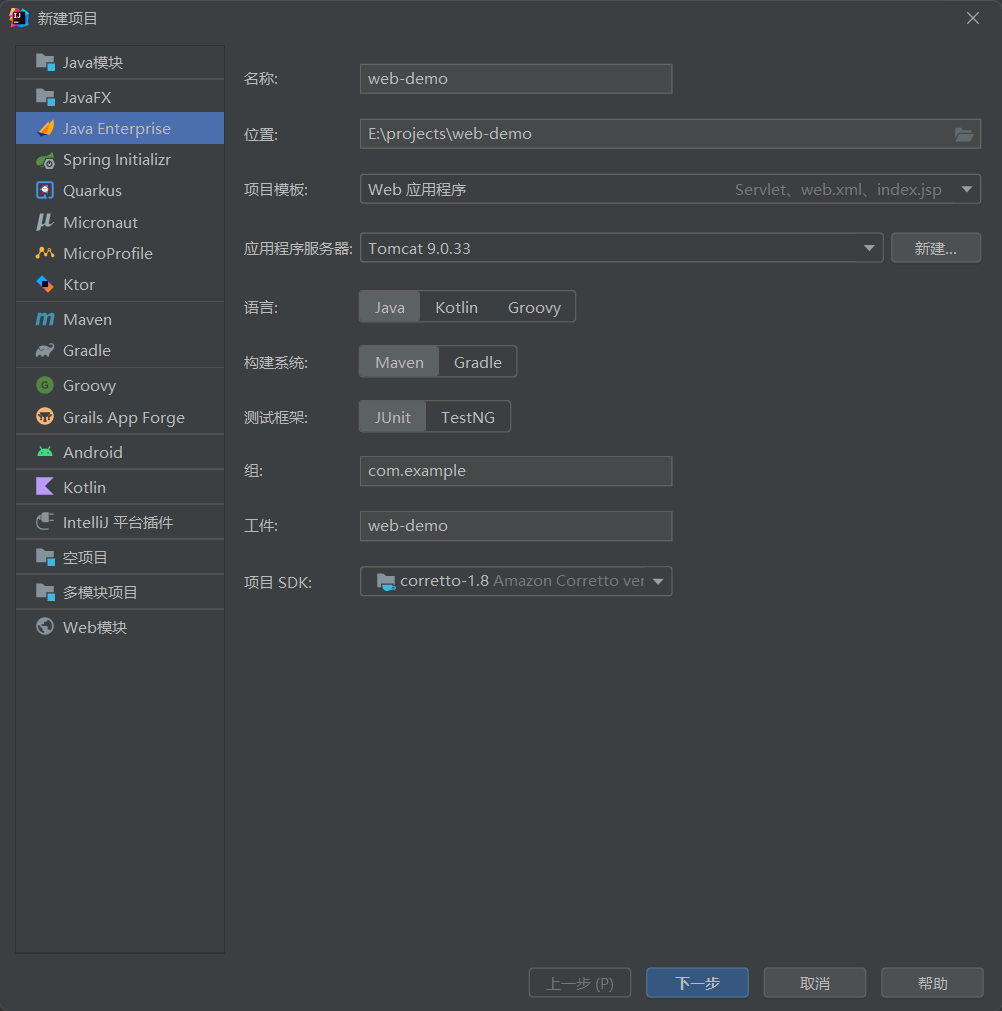Open the Java模块 project type
1002x1011 pixels.
point(120,63)
